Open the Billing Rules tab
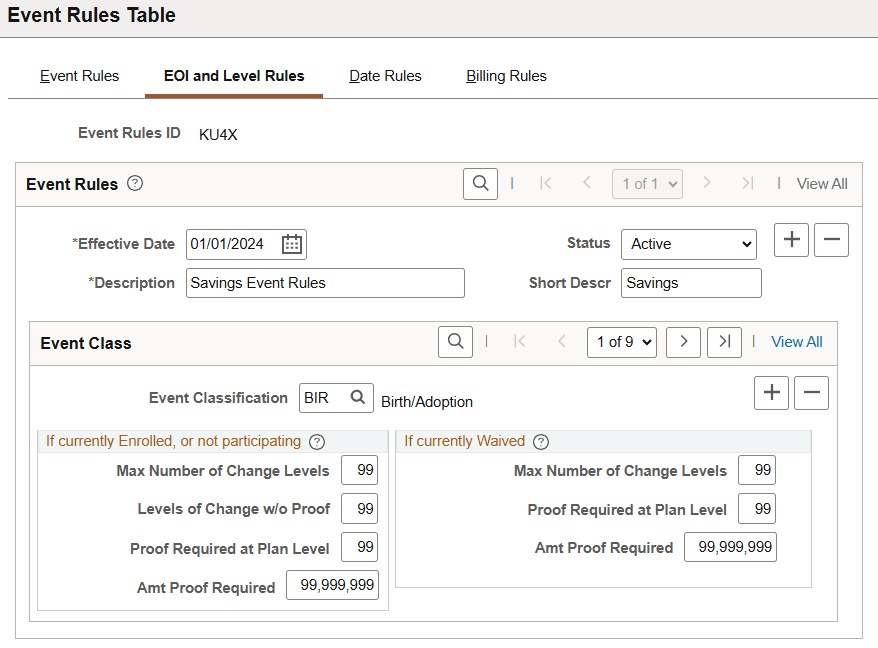The height and width of the screenshot is (648, 878). point(505,75)
